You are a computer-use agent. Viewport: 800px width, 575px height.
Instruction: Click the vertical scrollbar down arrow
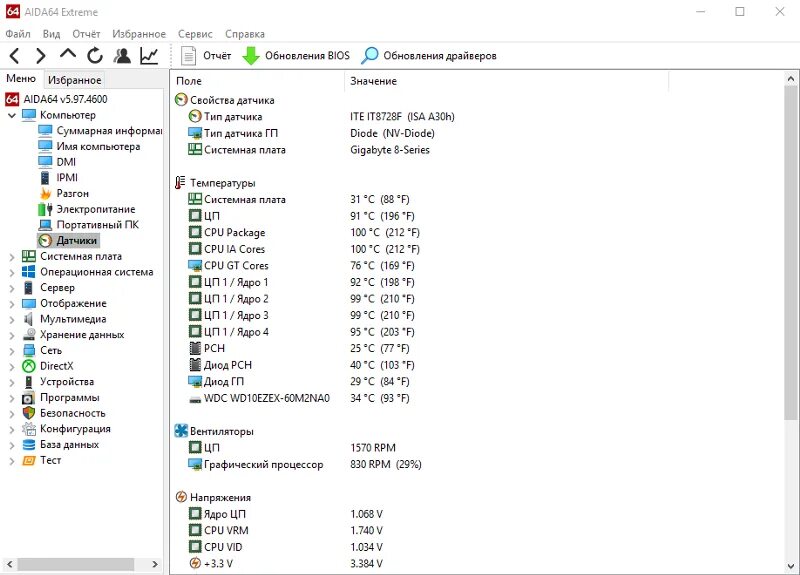tap(791, 566)
